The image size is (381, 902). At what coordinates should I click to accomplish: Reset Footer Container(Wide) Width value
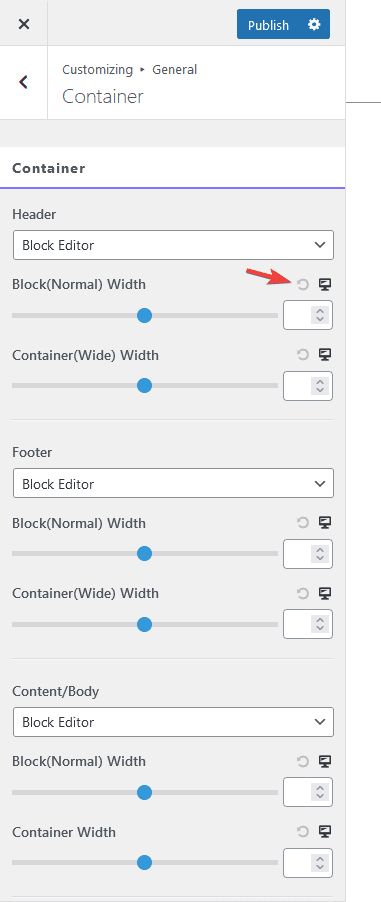(x=303, y=594)
